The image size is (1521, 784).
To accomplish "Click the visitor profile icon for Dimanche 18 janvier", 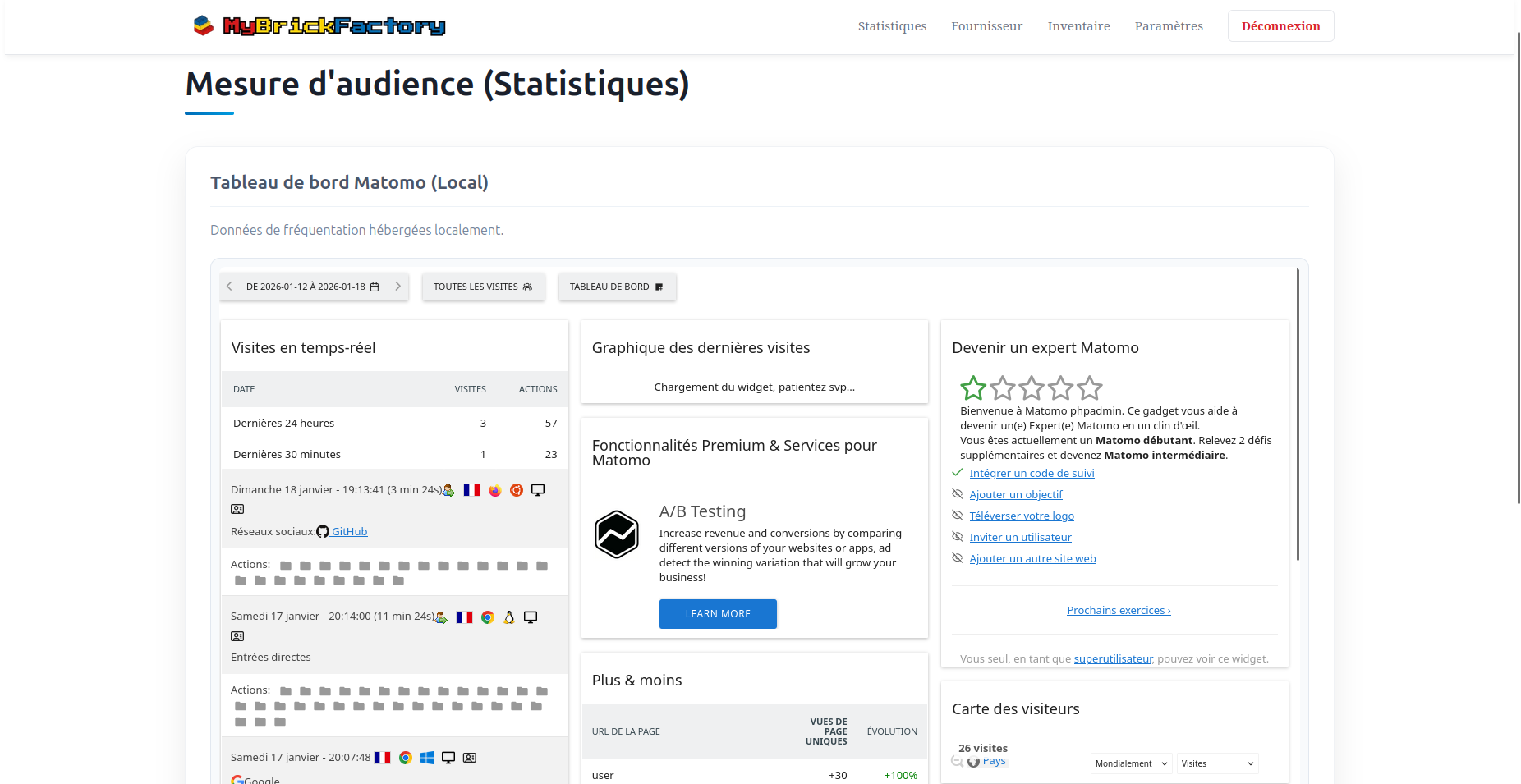I will pos(237,509).
